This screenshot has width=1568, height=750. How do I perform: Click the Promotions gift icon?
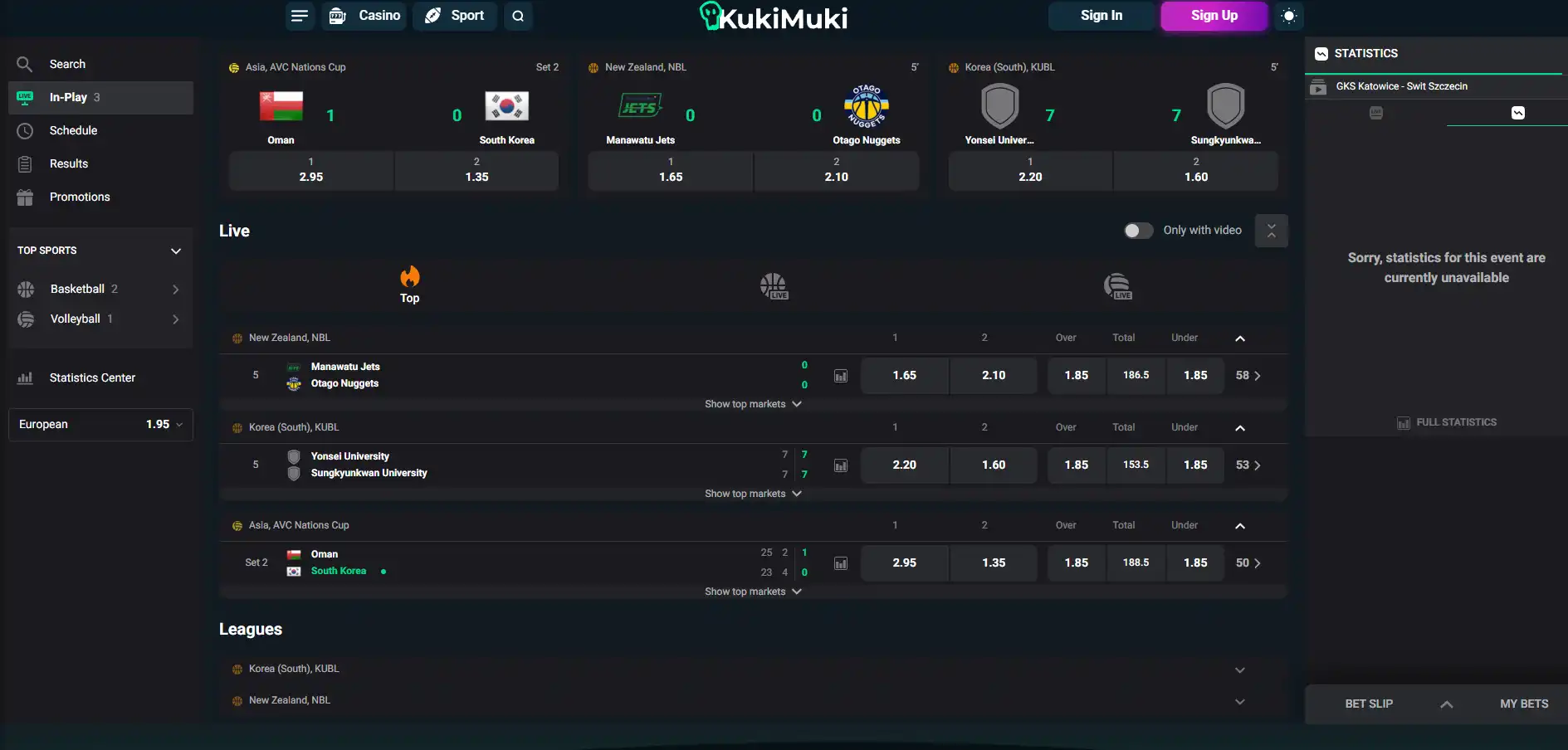pyautogui.click(x=25, y=197)
